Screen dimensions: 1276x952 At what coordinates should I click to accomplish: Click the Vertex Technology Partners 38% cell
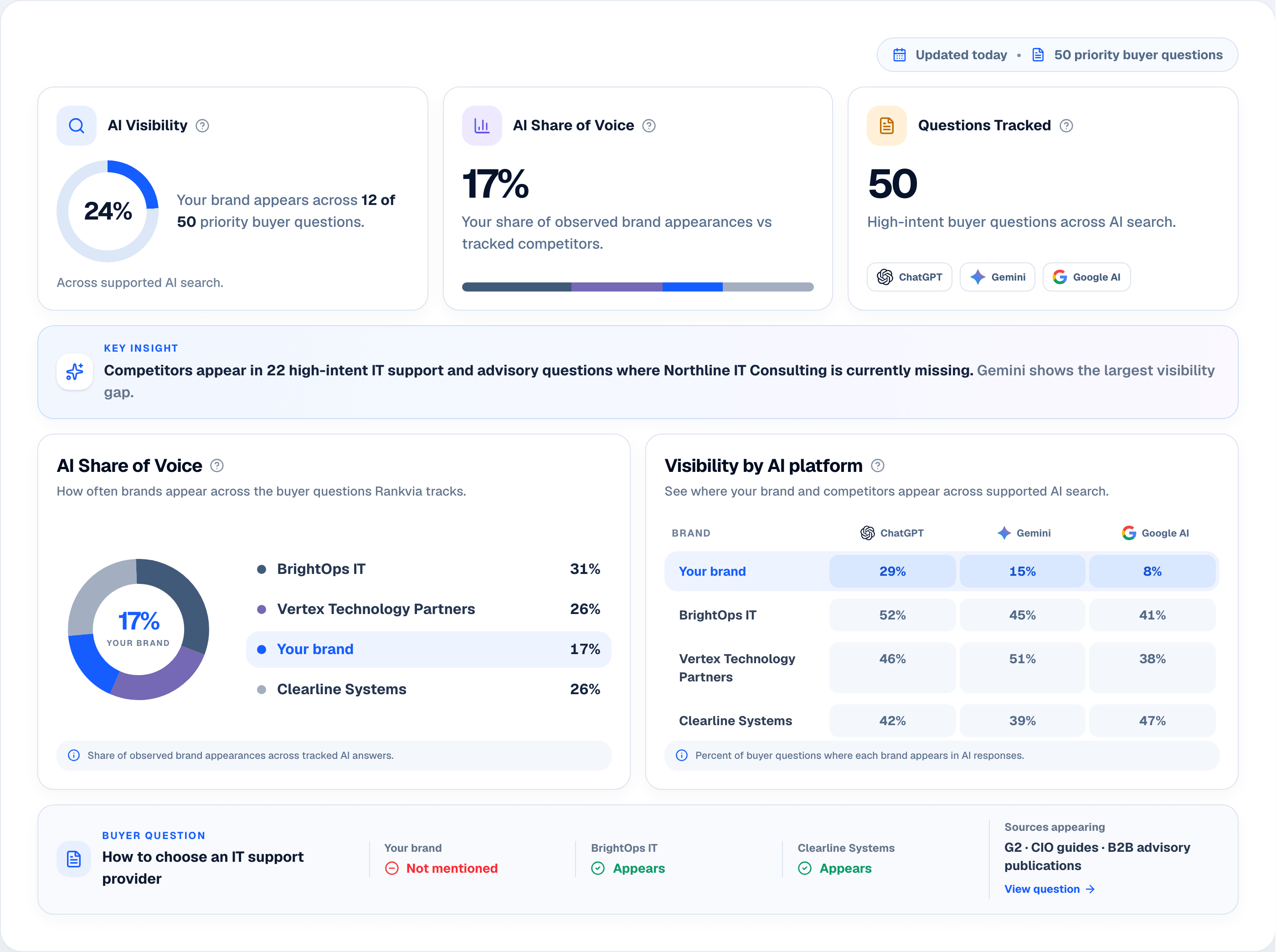pyautogui.click(x=1152, y=667)
